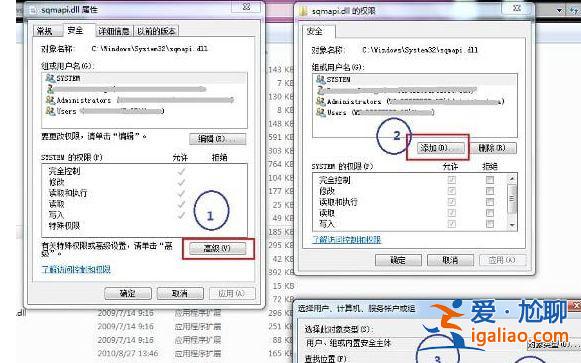This screenshot has width=581, height=363.
Task: Tick Allow for 完全控制 in permissions window
Action: tap(451, 180)
